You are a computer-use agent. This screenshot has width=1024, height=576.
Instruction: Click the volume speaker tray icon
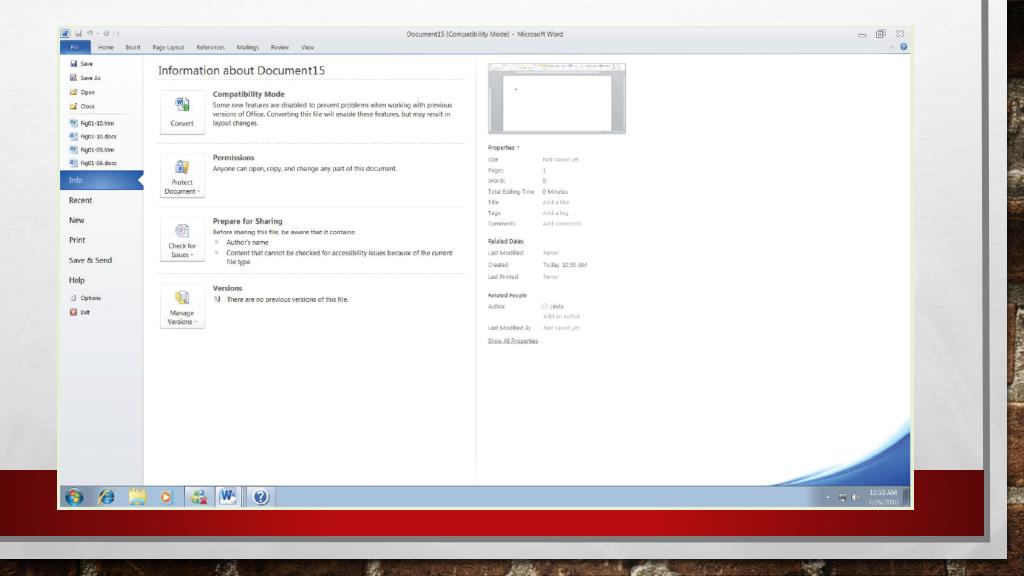coord(856,498)
